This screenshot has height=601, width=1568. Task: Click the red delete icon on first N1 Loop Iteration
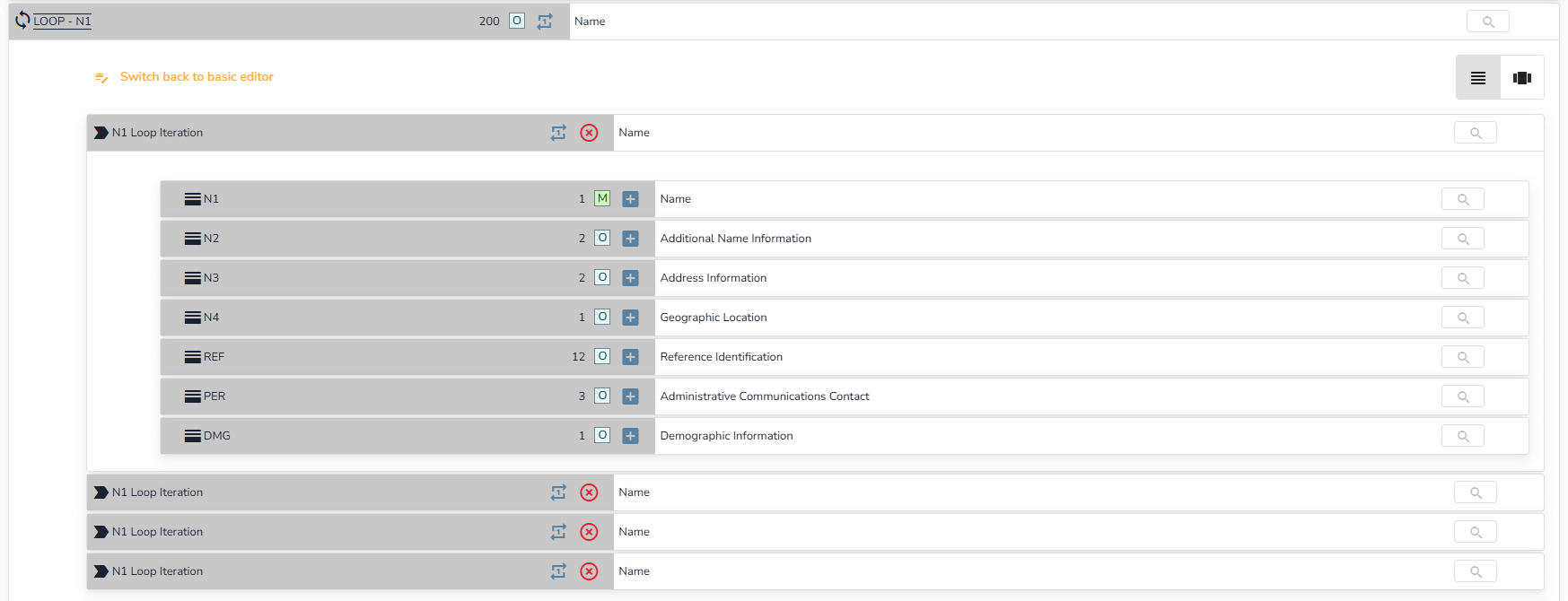coord(589,133)
